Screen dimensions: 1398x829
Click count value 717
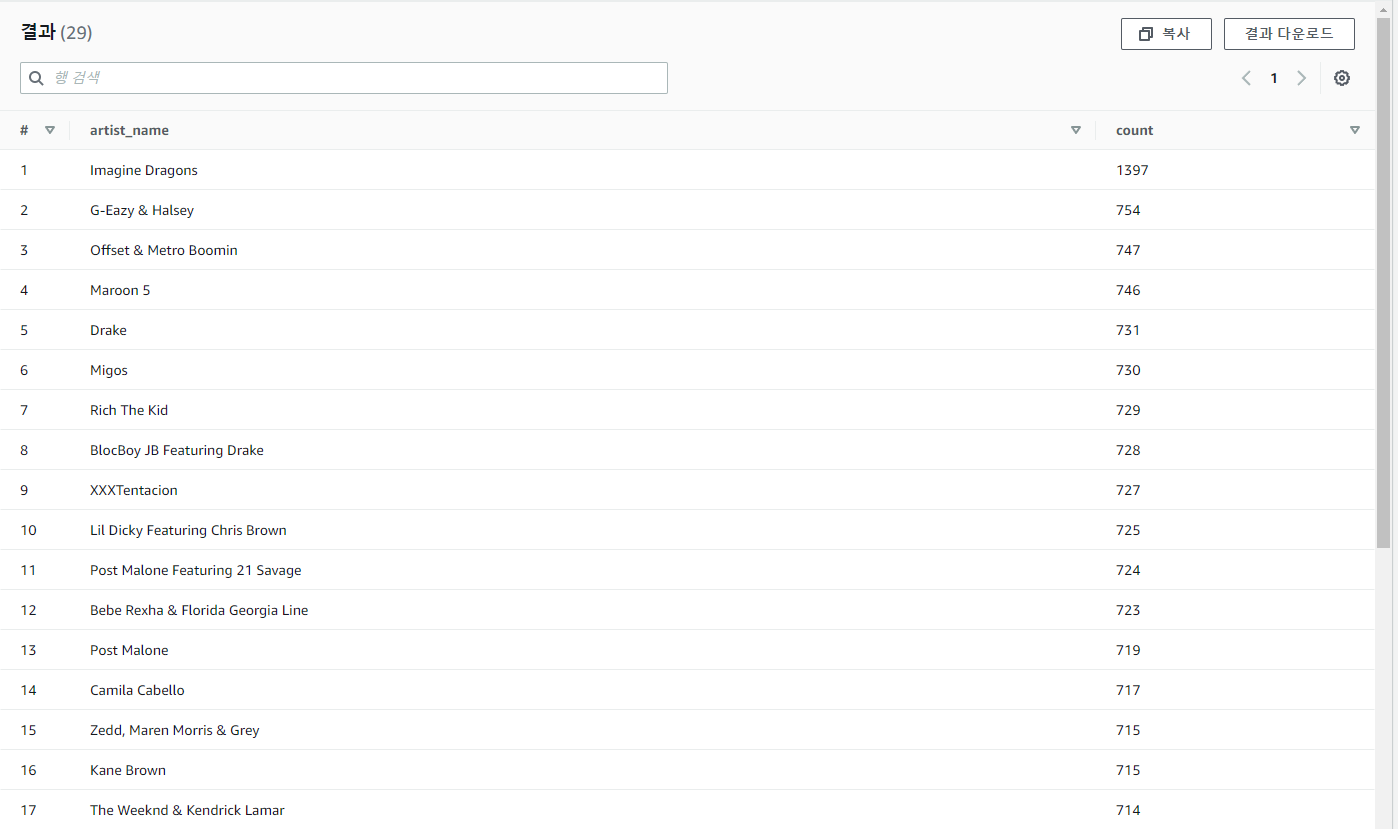[1128, 690]
